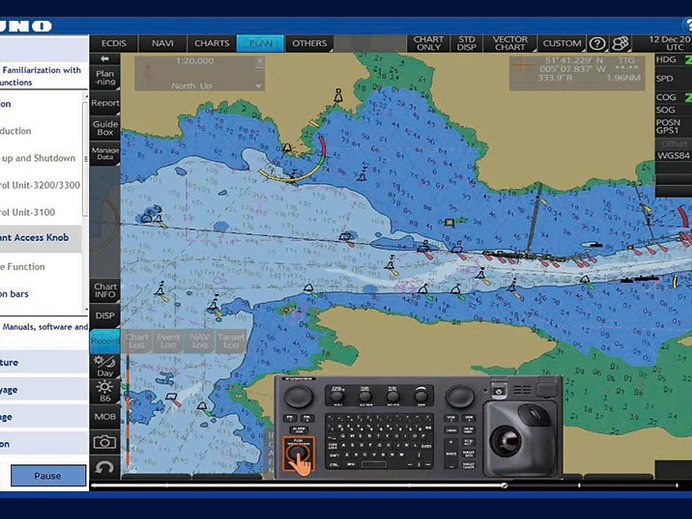Viewport: 692px width, 519px height.
Task: Click the settings cubes icon beside help
Action: pyautogui.click(x=620, y=43)
